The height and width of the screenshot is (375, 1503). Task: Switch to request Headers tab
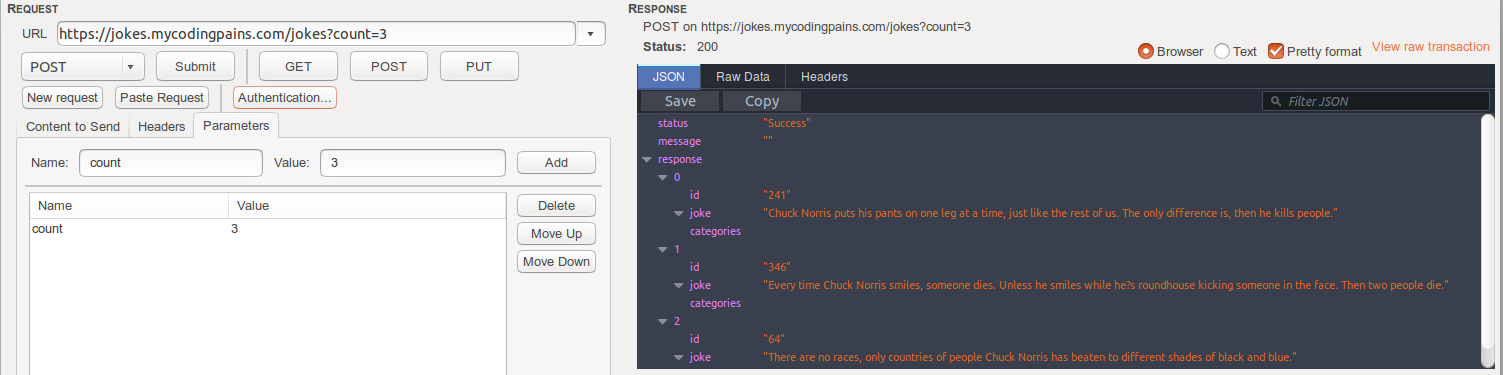[162, 127]
